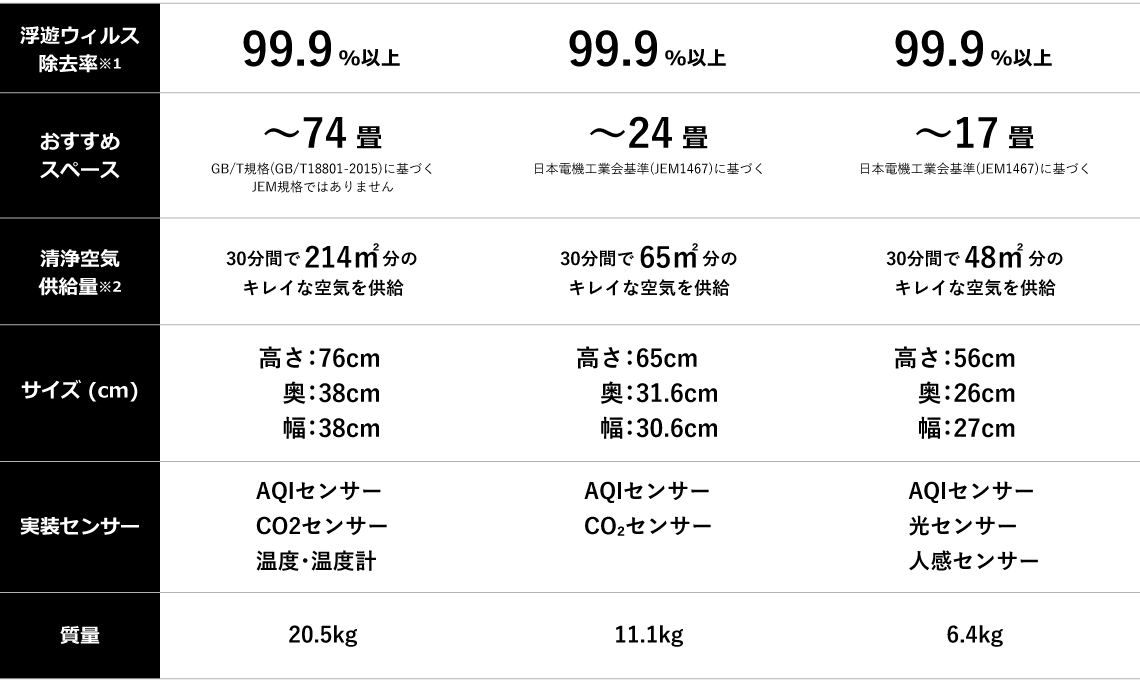Select the 温度・温度計 sensor entry

[x=316, y=561]
